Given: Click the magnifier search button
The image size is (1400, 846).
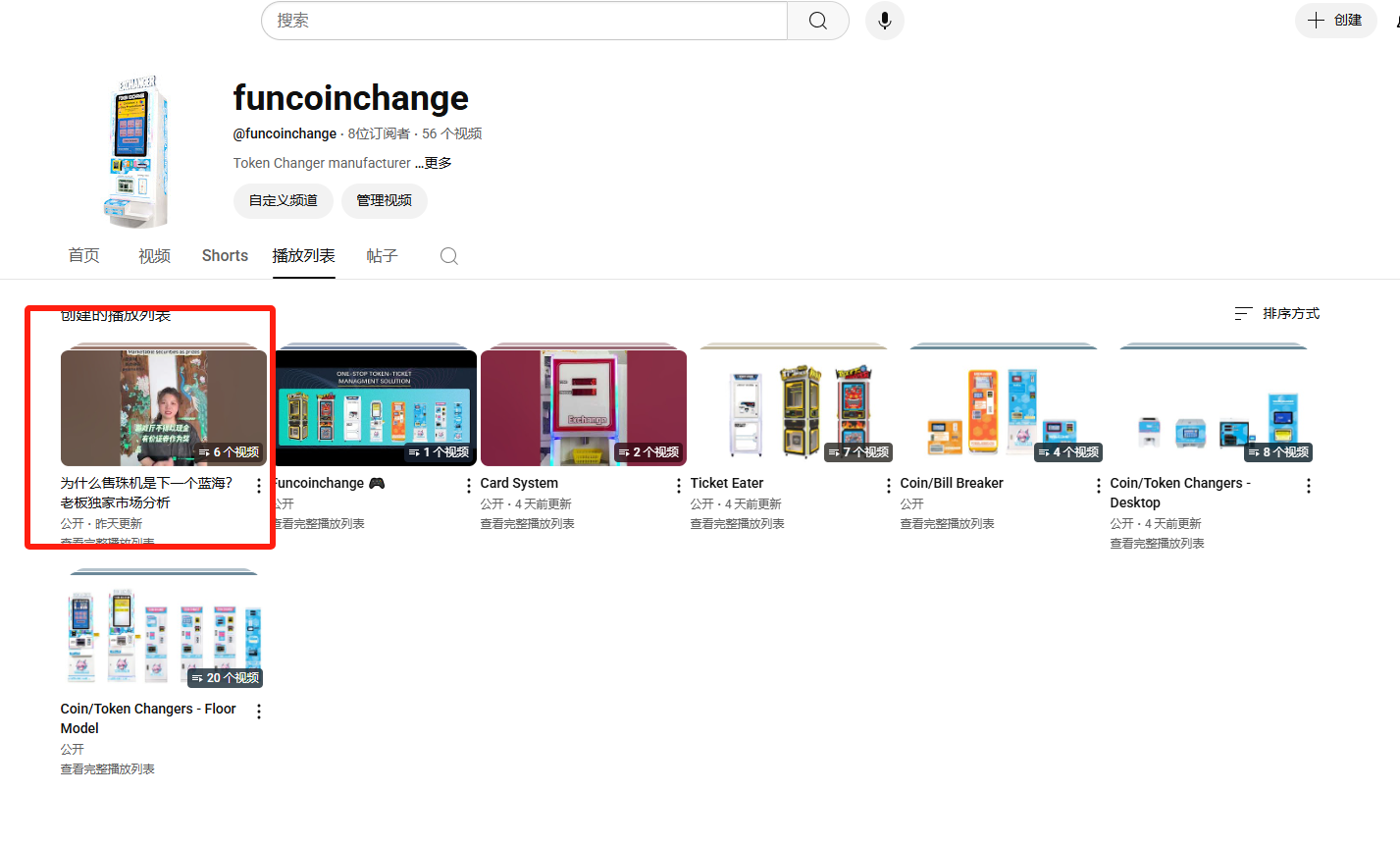Looking at the screenshot, I should click(x=818, y=21).
